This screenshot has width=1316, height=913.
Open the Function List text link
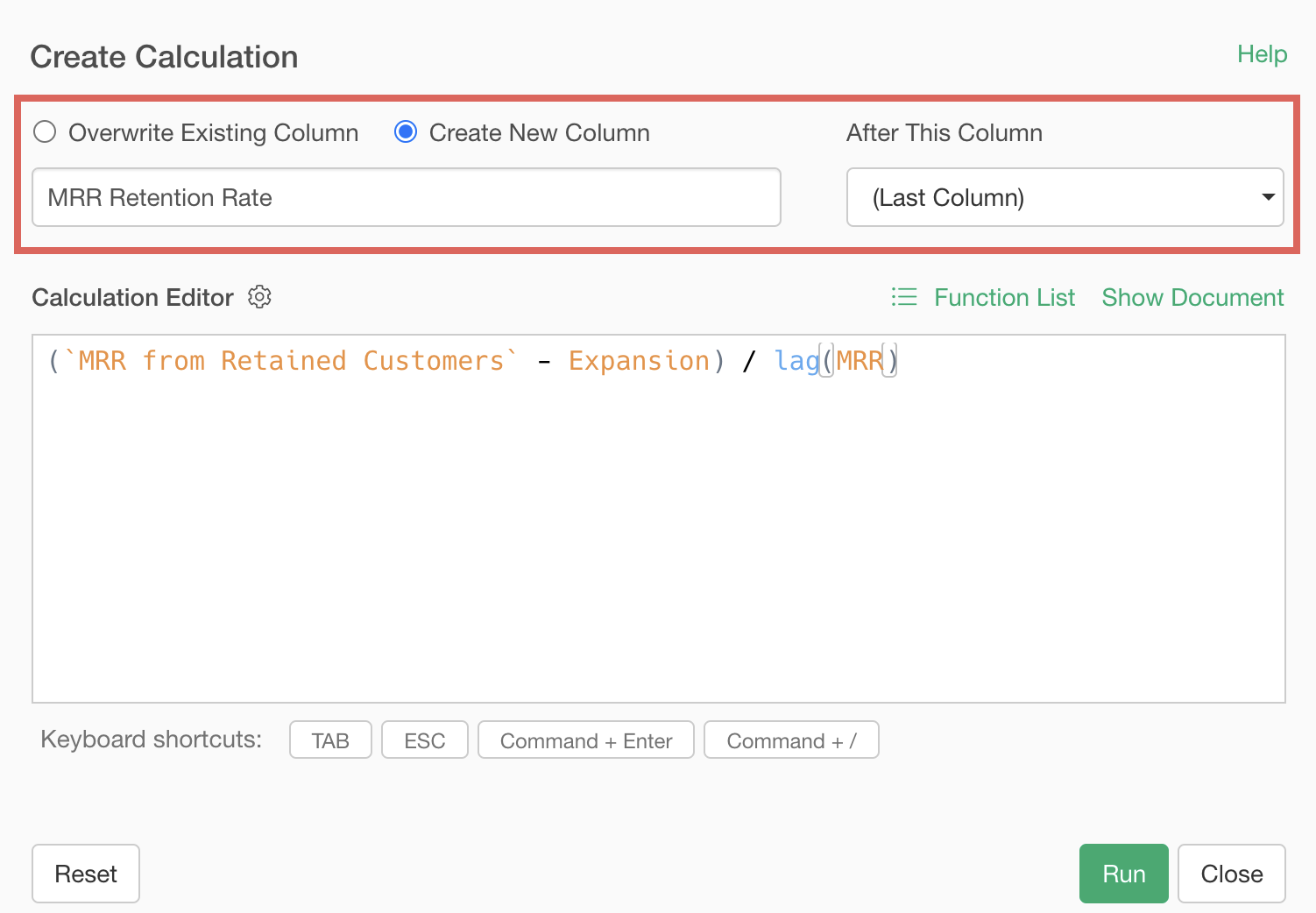pyautogui.click(x=1004, y=298)
